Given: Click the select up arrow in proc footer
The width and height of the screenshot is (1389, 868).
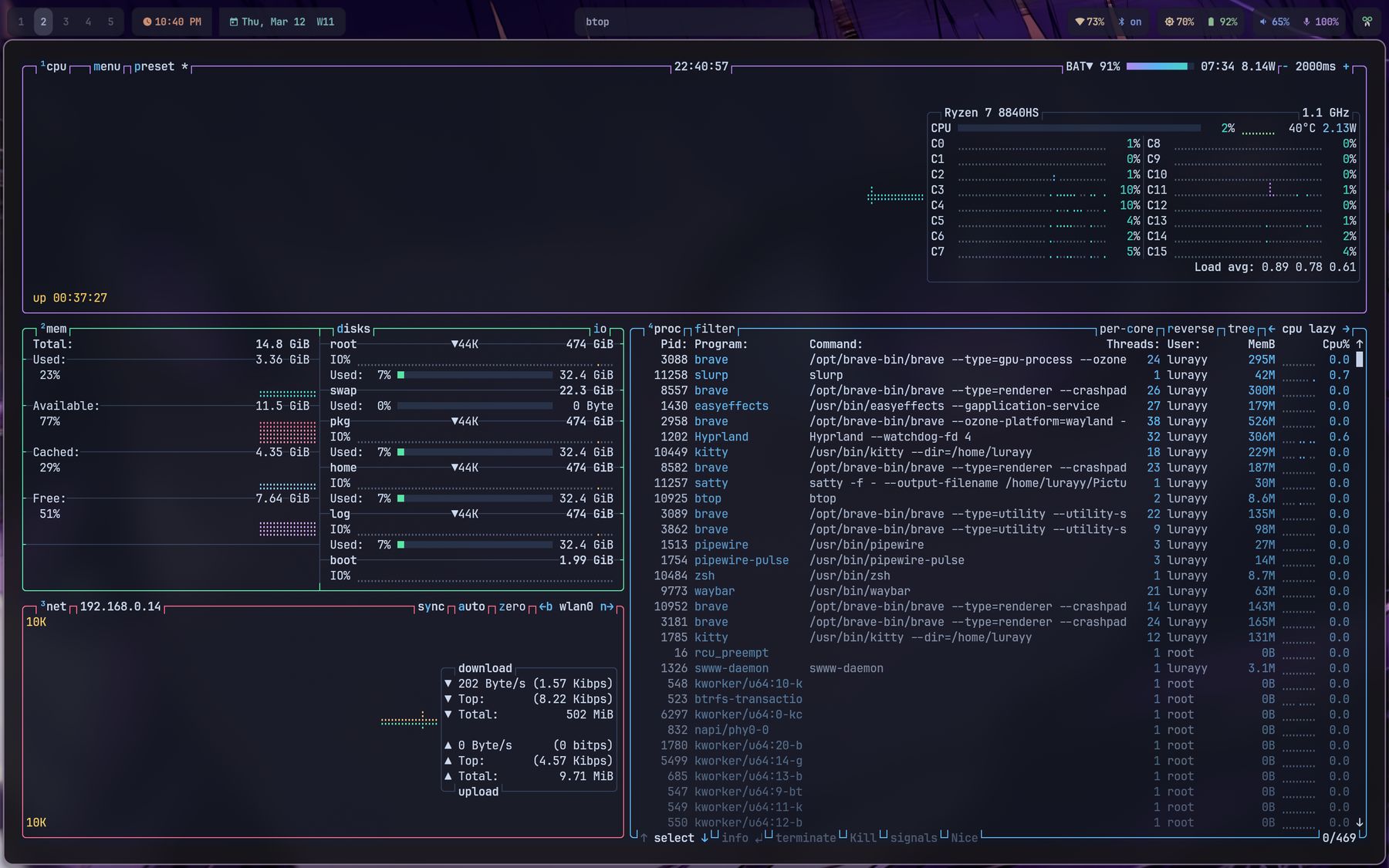Looking at the screenshot, I should pos(644,838).
